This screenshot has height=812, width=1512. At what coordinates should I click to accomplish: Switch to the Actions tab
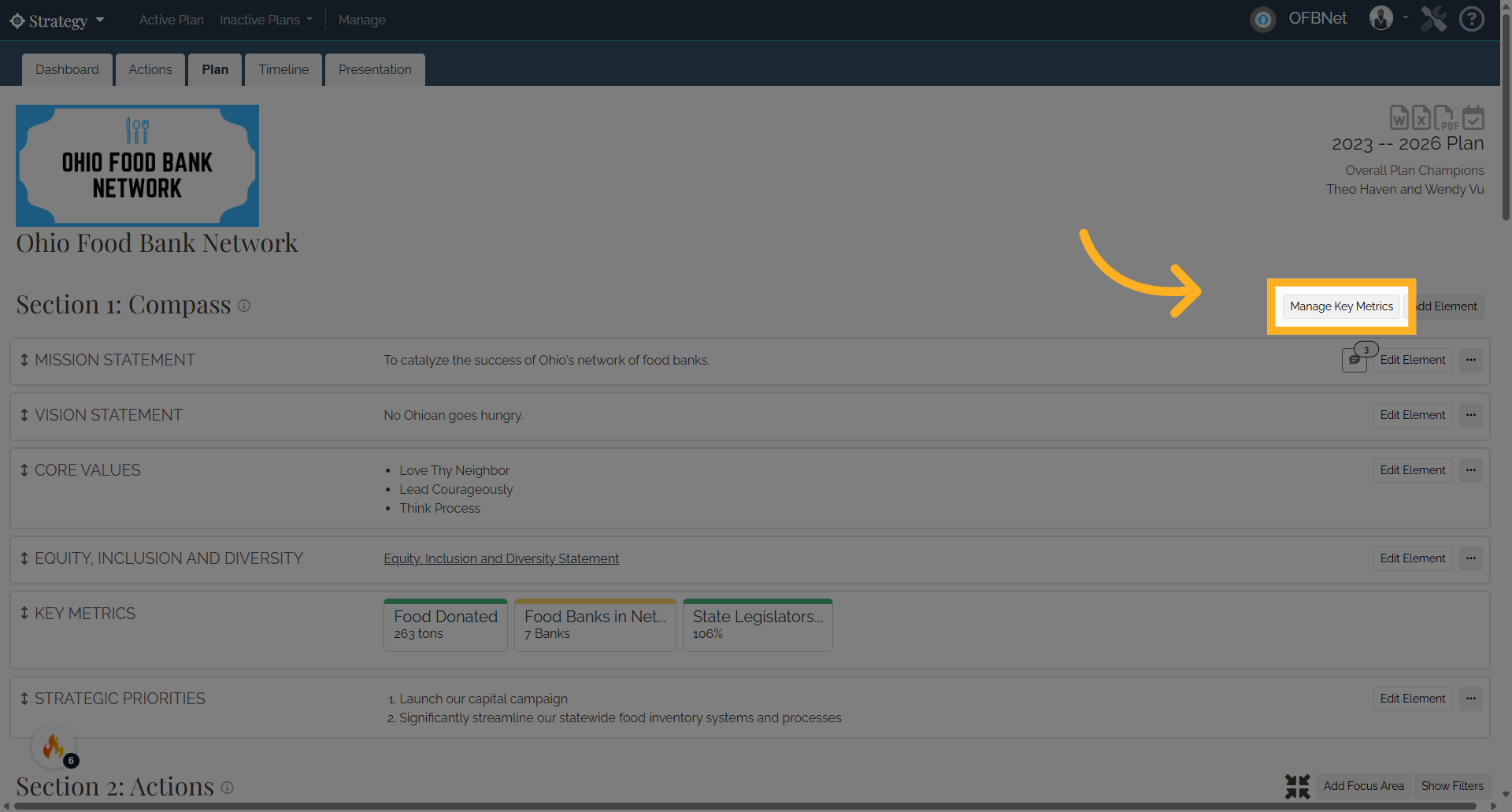coord(150,69)
